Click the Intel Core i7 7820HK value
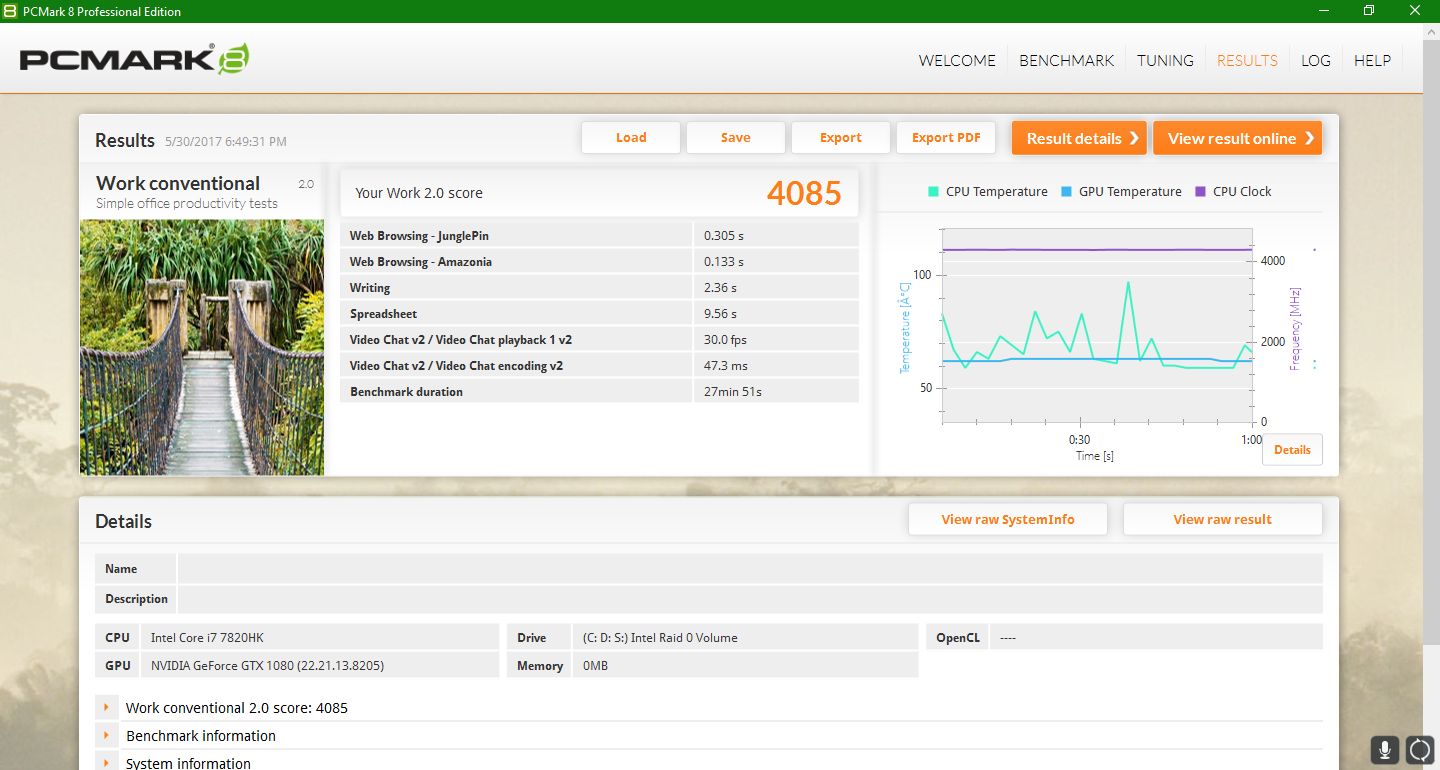 tap(207, 637)
